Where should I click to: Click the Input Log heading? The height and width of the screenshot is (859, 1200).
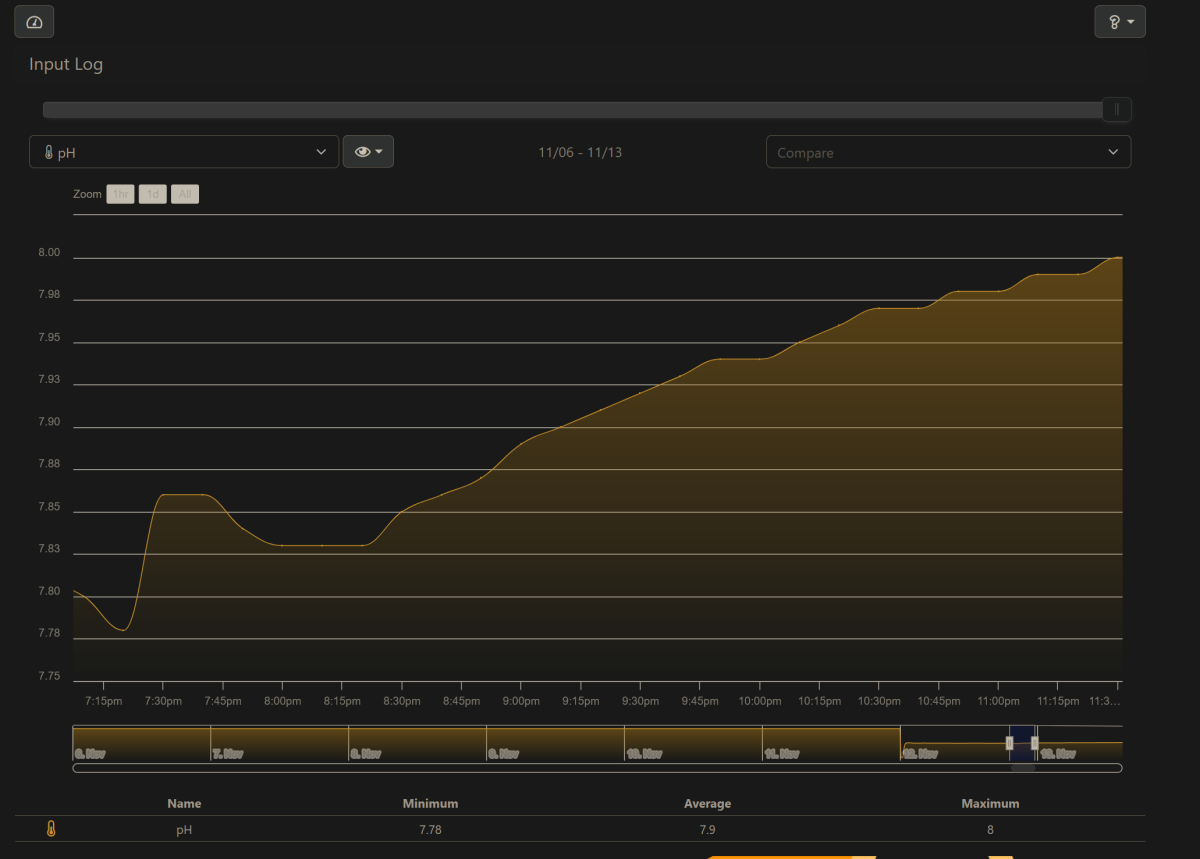(x=66, y=64)
